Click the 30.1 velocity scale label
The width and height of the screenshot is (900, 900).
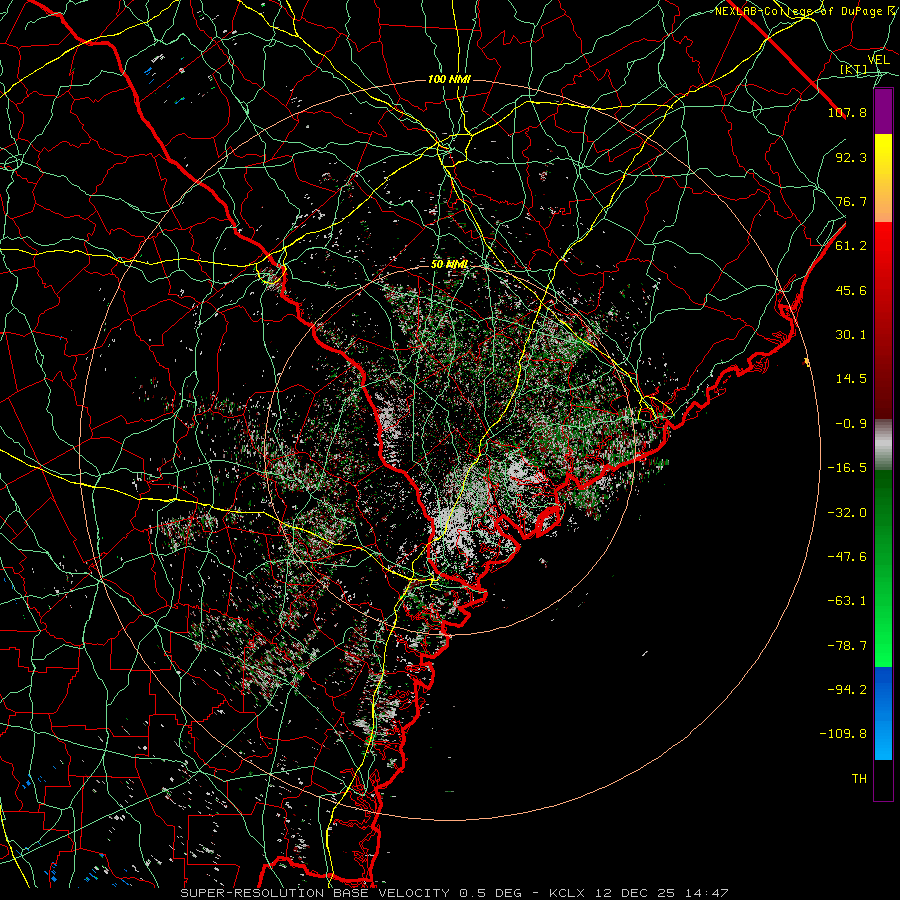[x=851, y=335]
